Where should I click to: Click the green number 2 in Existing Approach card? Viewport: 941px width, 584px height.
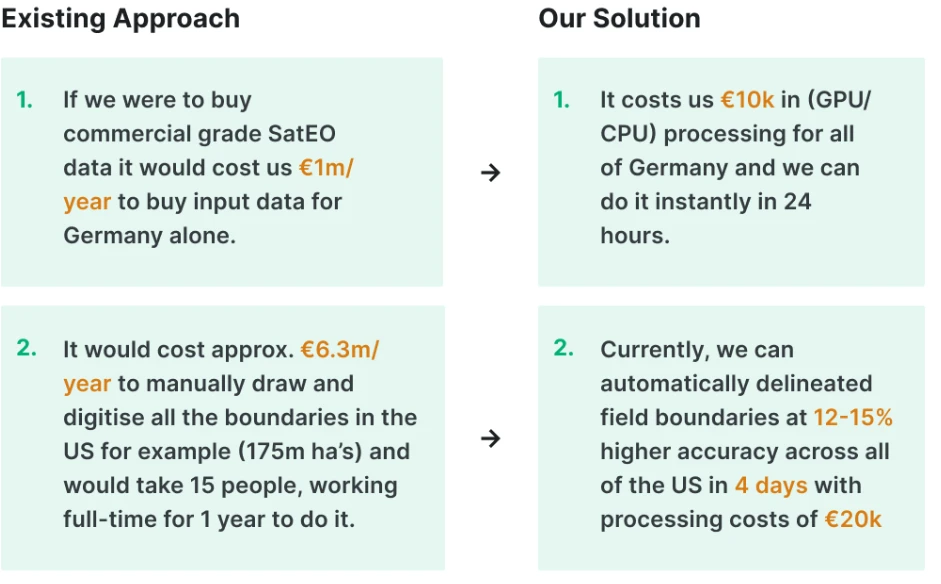point(26,348)
